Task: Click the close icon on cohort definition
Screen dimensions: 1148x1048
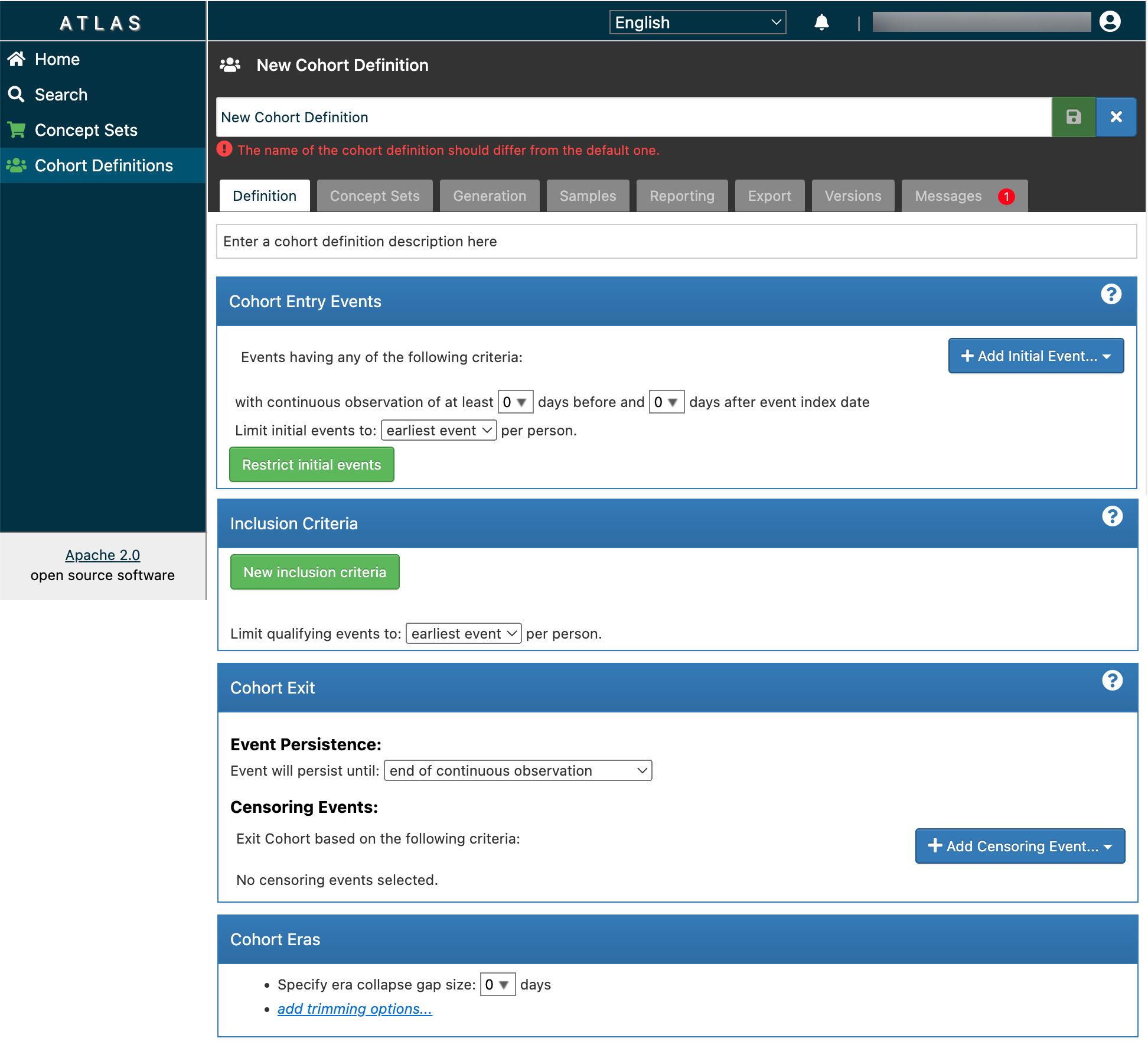Action: coord(1116,117)
